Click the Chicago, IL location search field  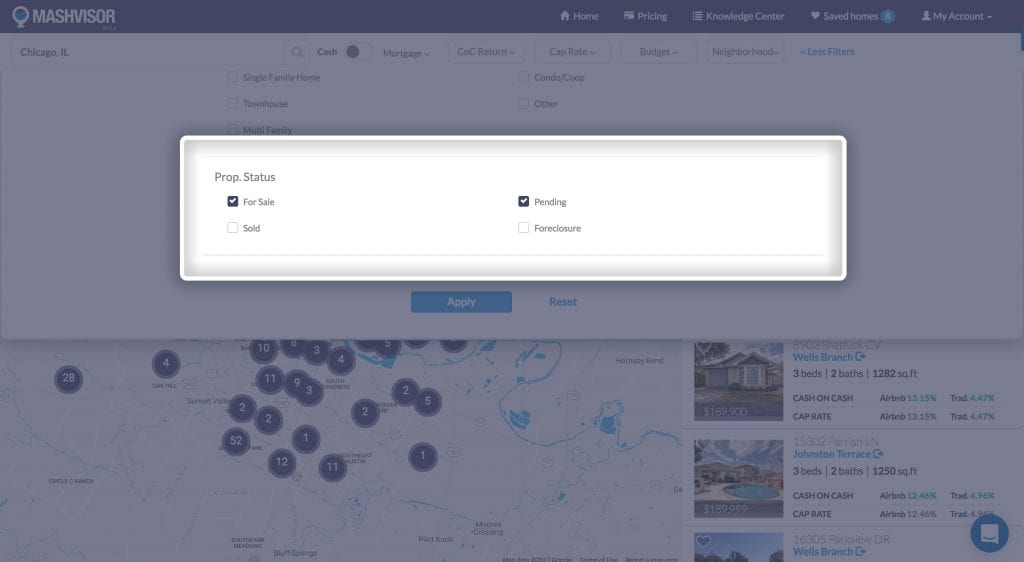(x=147, y=52)
